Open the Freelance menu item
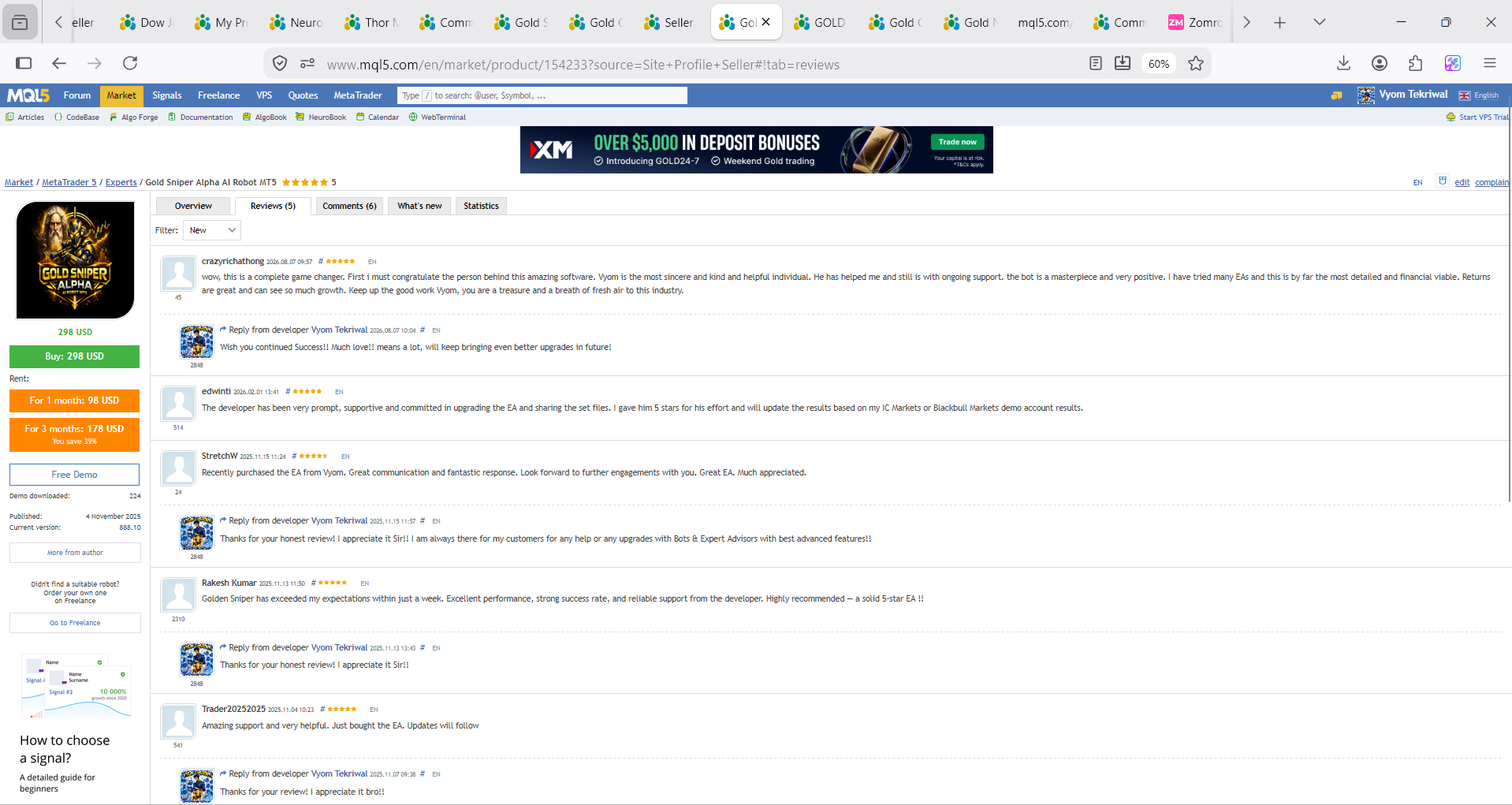 point(218,95)
